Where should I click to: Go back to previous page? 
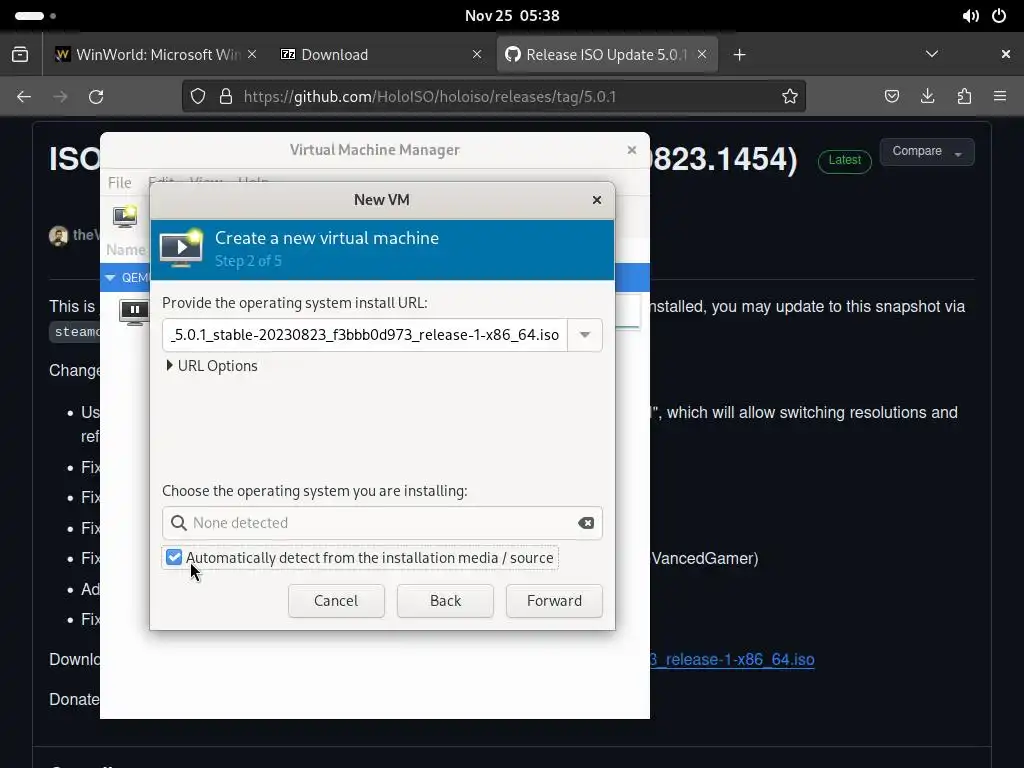(x=24, y=97)
